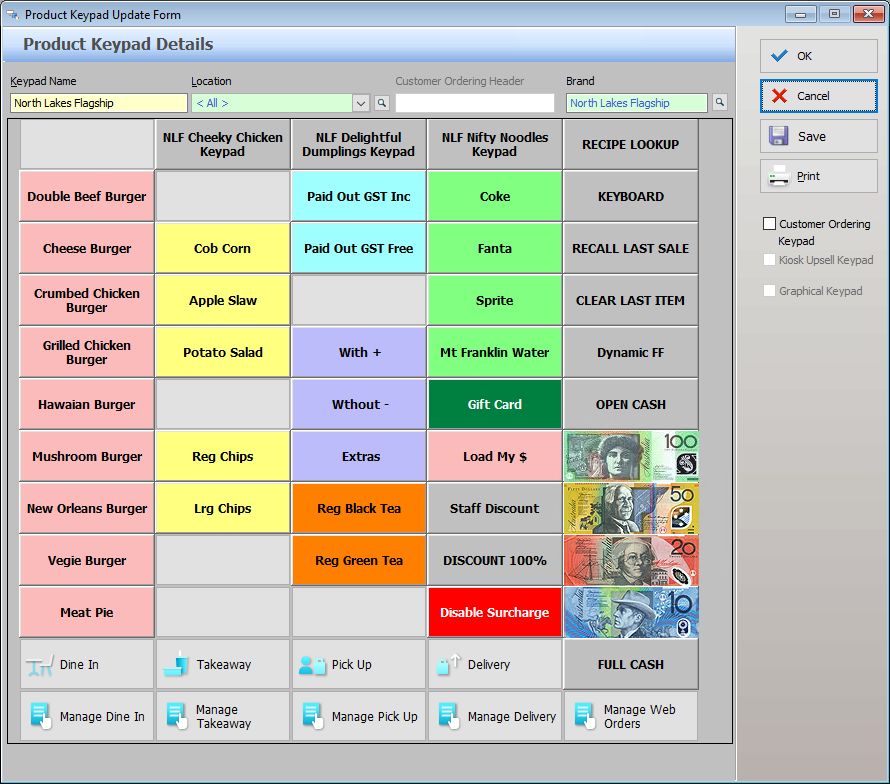Select the $50 banknote image key
The height and width of the screenshot is (784, 890).
point(631,509)
